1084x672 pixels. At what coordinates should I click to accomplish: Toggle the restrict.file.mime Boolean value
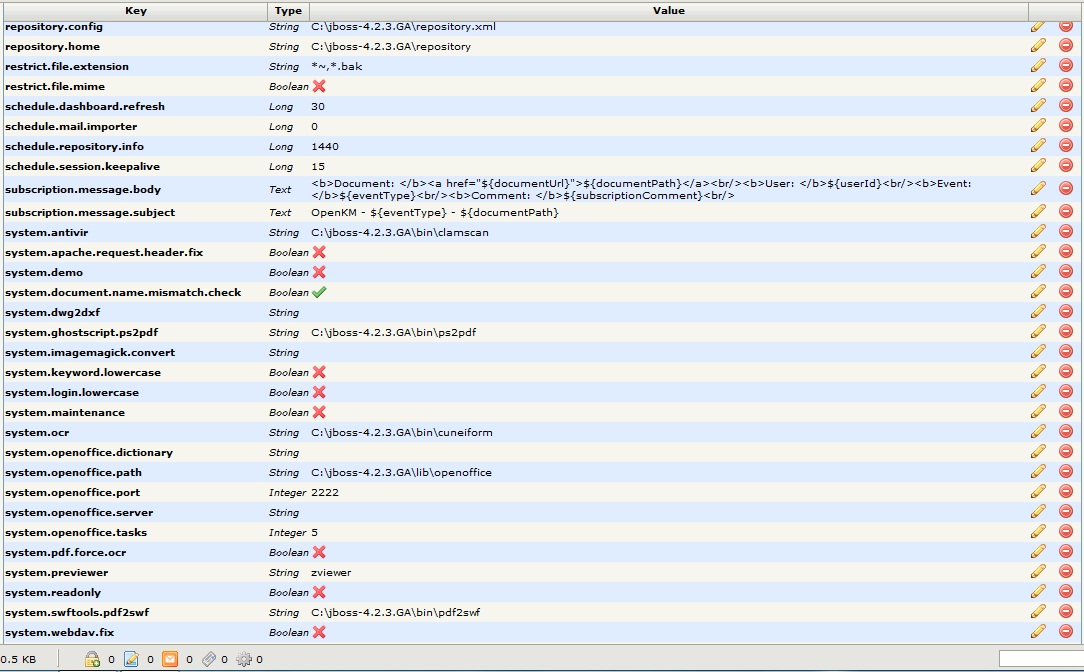[x=321, y=86]
